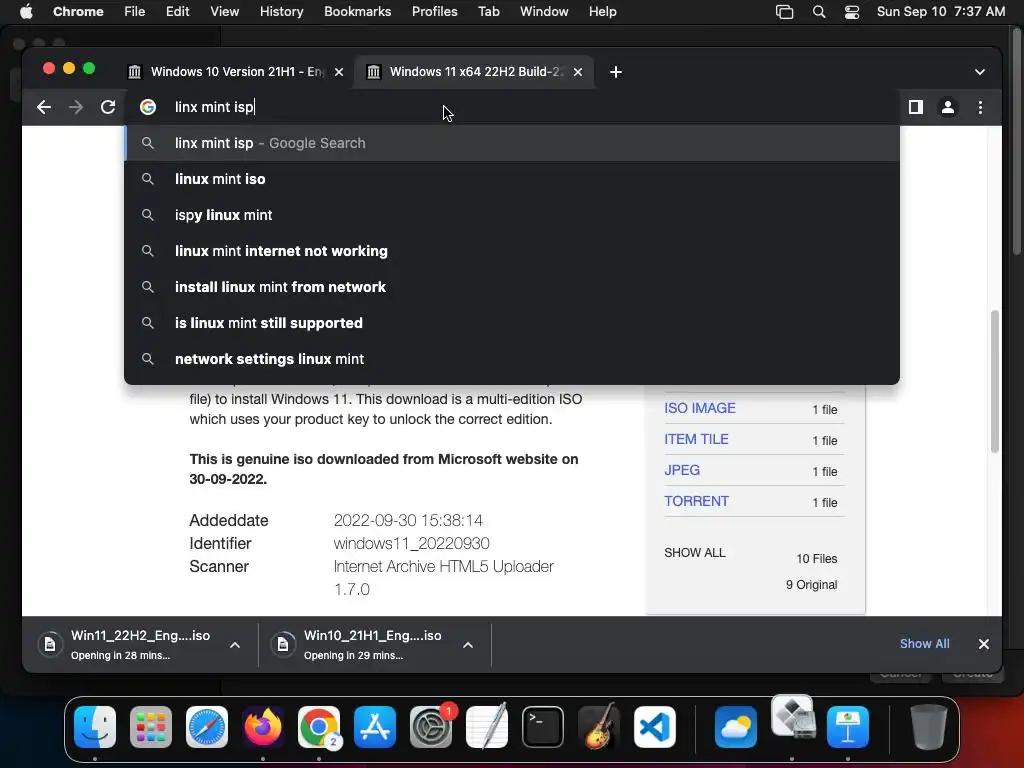The height and width of the screenshot is (768, 1024).
Task: Select the 'linux mint iso' suggestion
Action: coord(512,179)
